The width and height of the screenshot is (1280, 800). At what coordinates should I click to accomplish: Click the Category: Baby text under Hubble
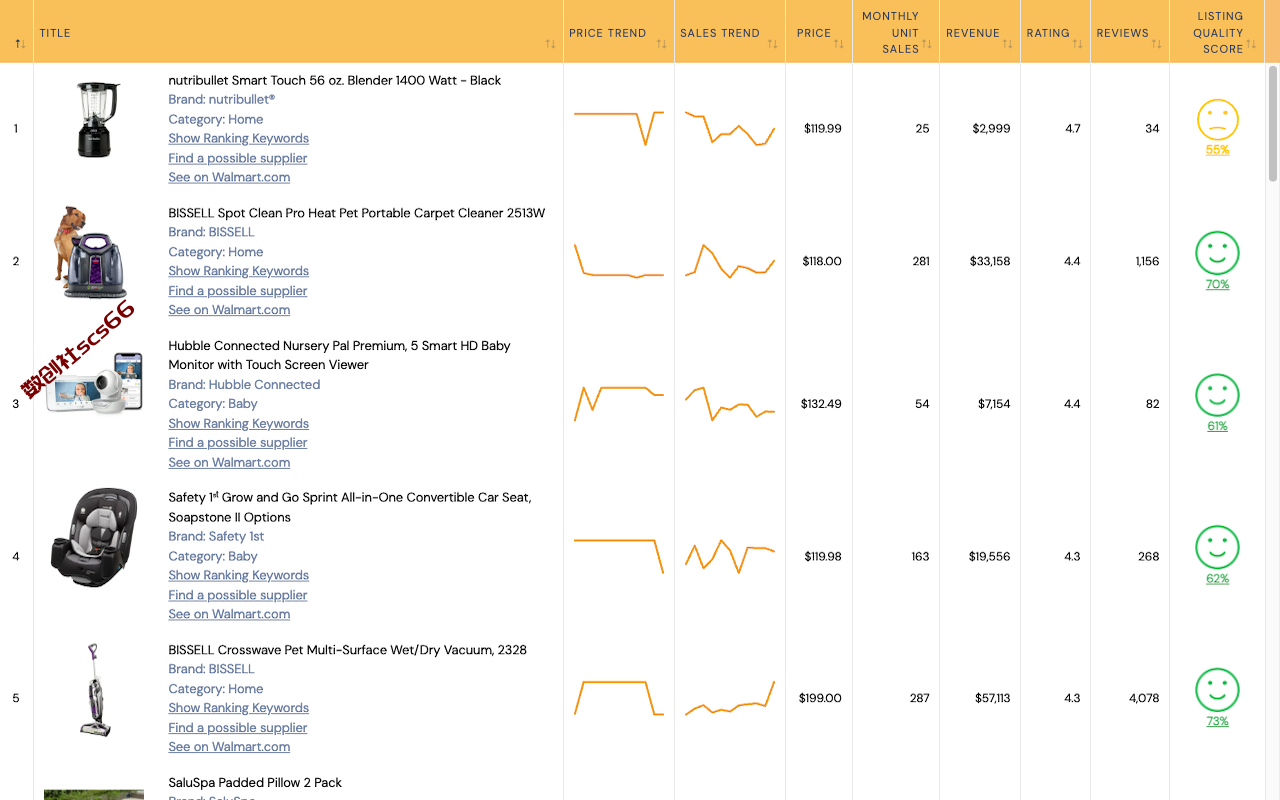click(x=213, y=404)
